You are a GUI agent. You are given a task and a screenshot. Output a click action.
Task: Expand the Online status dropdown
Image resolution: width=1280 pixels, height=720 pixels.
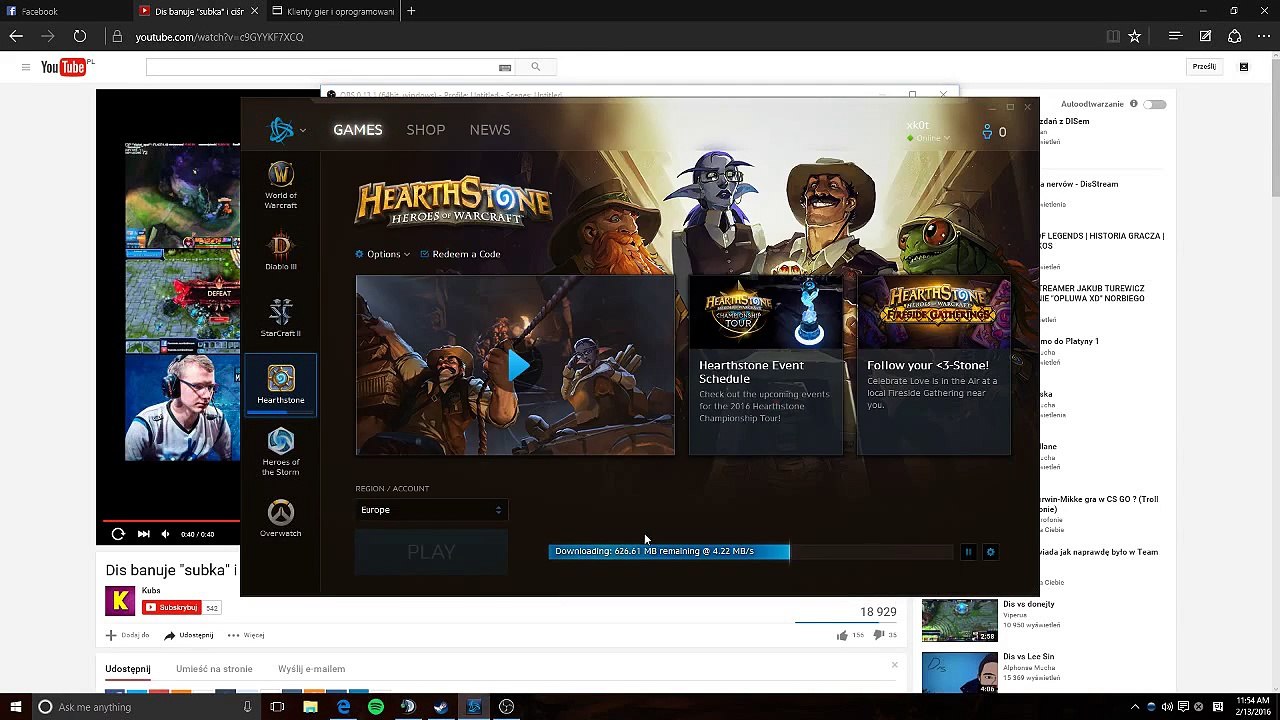coord(928,138)
